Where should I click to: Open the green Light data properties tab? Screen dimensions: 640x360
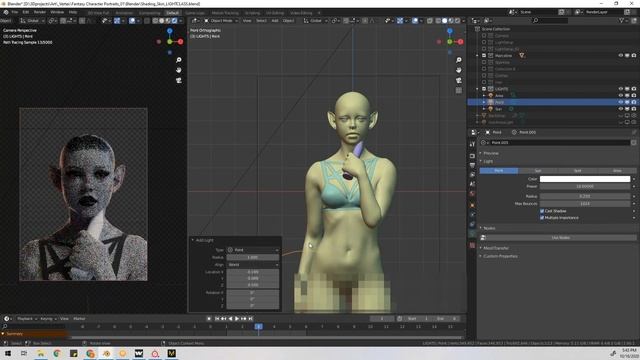(472, 234)
